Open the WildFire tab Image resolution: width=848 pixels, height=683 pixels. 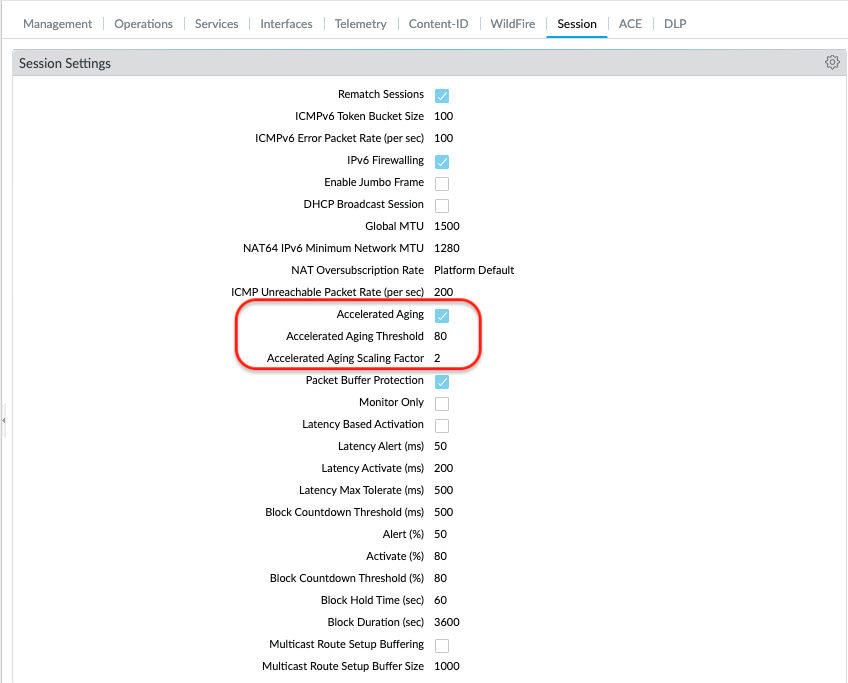pos(513,24)
